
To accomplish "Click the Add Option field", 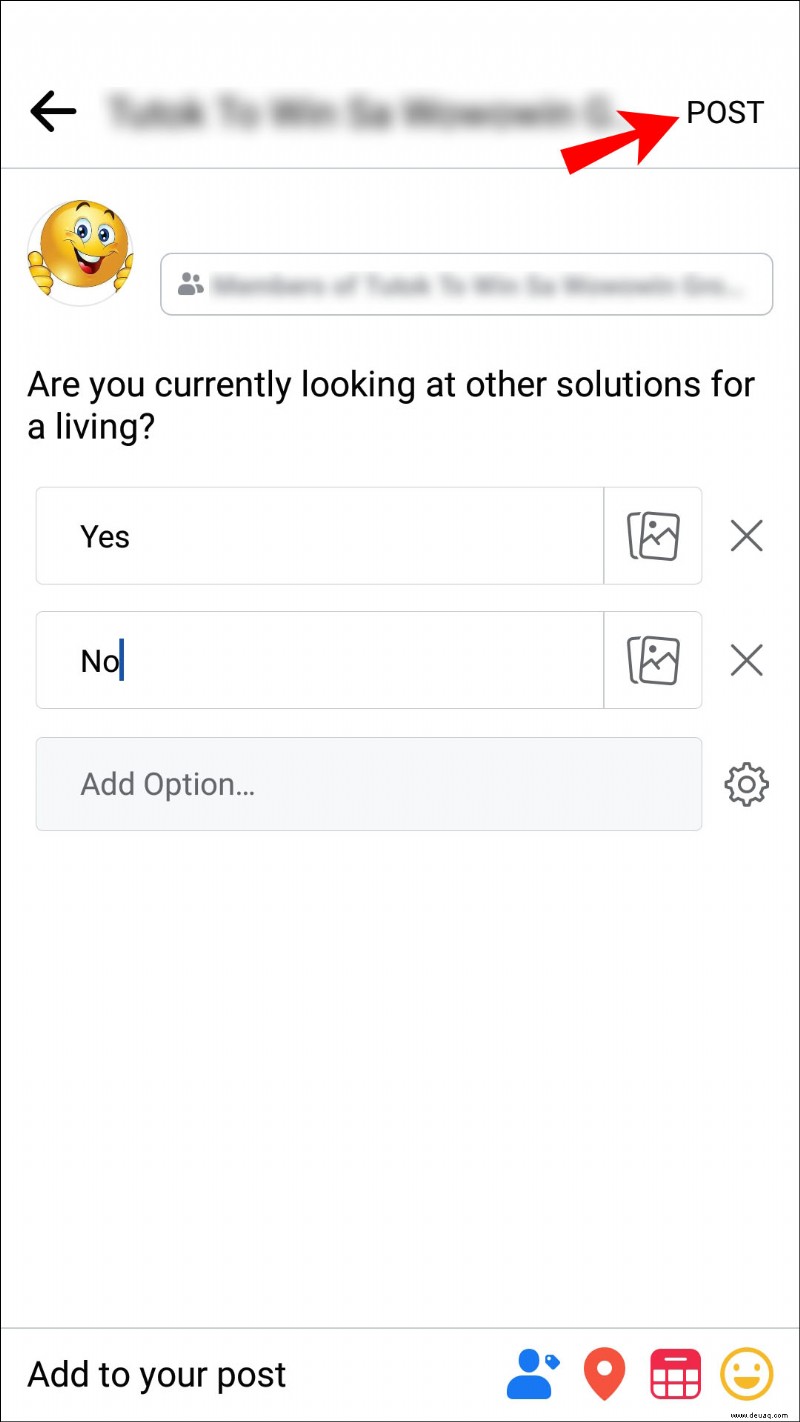I will 369,784.
